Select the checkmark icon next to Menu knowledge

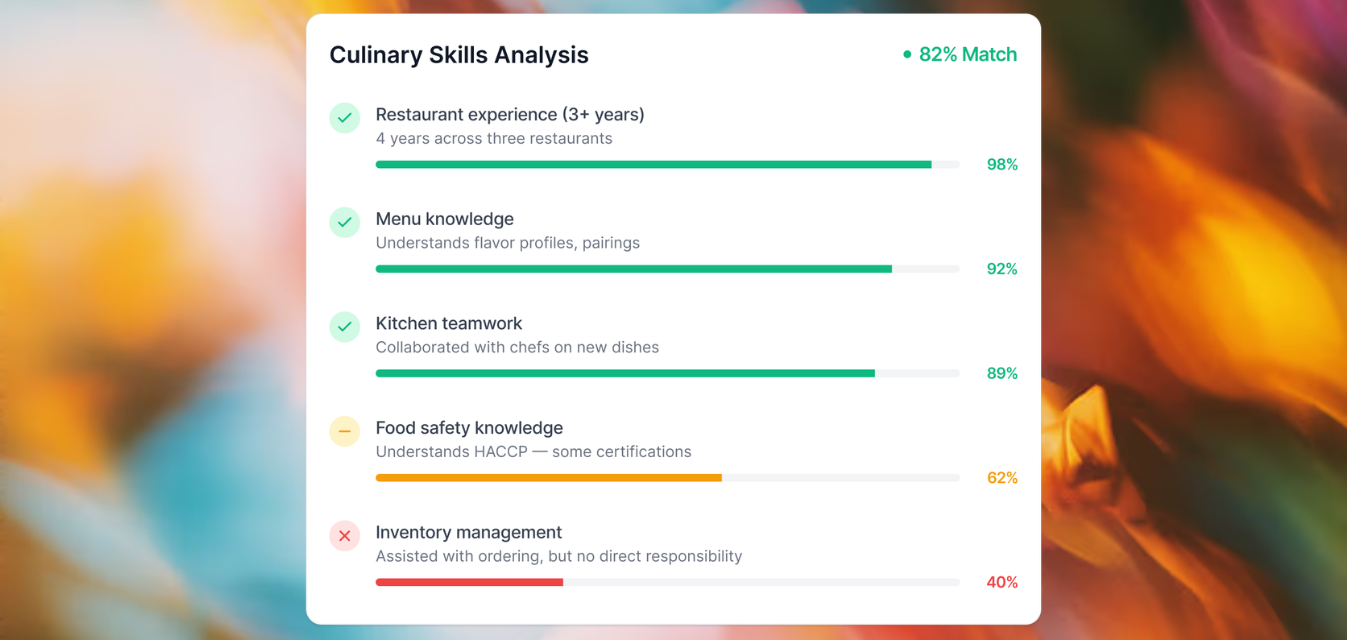(344, 222)
